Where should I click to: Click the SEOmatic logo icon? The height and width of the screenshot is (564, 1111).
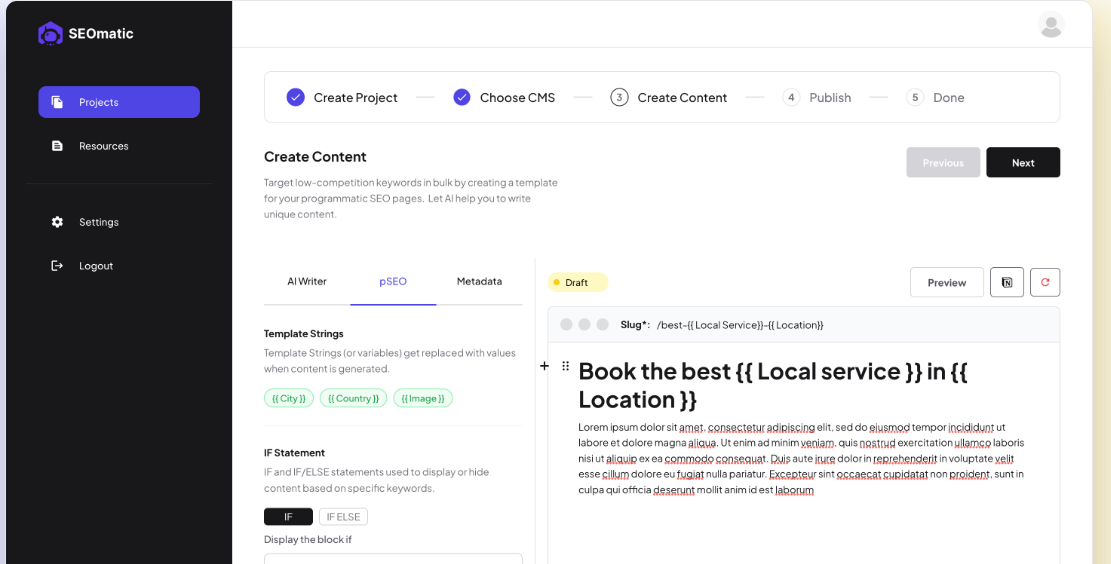pos(50,34)
